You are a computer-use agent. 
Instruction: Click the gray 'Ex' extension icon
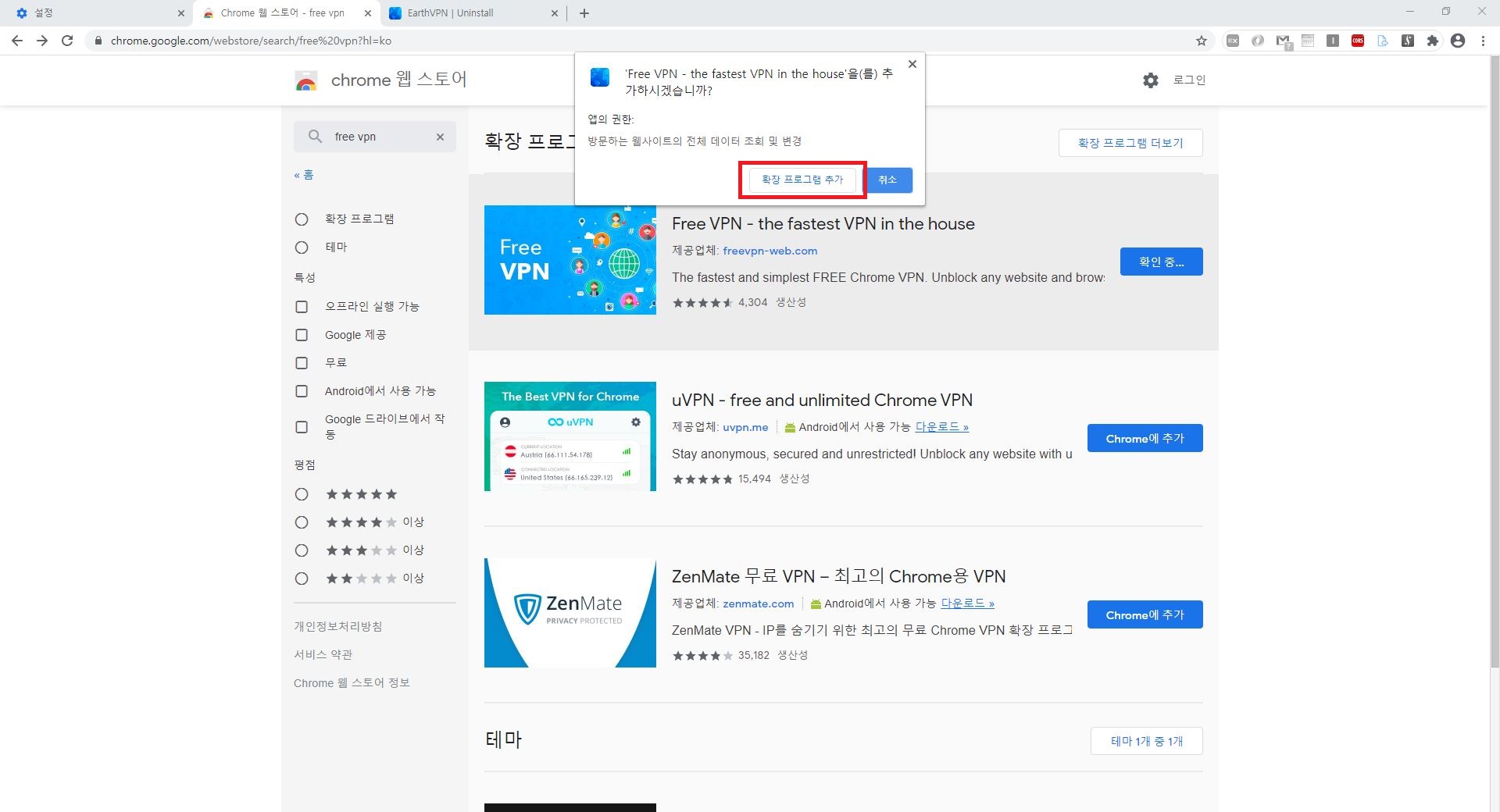tap(1233, 41)
